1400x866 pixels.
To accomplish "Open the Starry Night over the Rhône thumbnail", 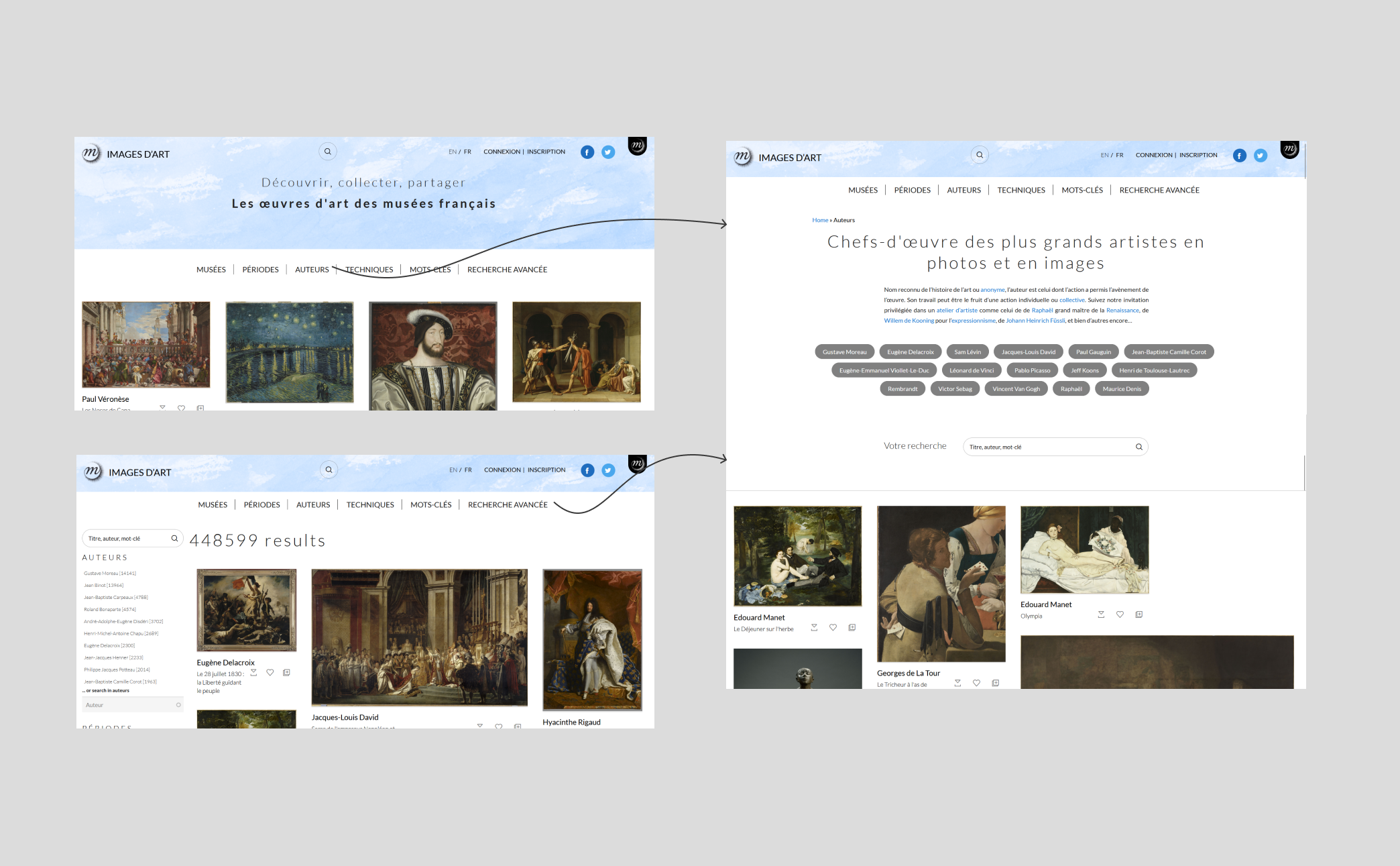I will [290, 352].
